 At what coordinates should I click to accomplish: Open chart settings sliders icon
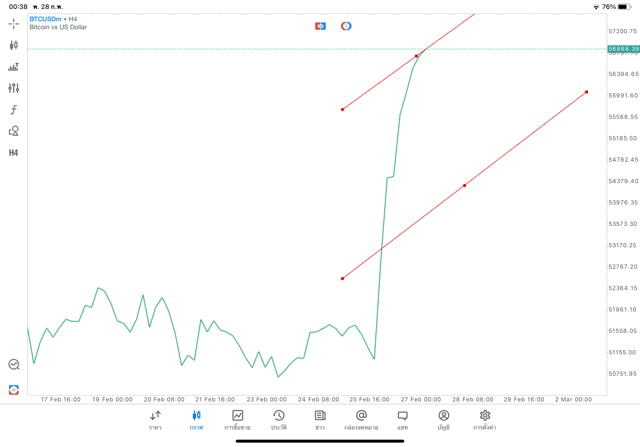(x=14, y=88)
